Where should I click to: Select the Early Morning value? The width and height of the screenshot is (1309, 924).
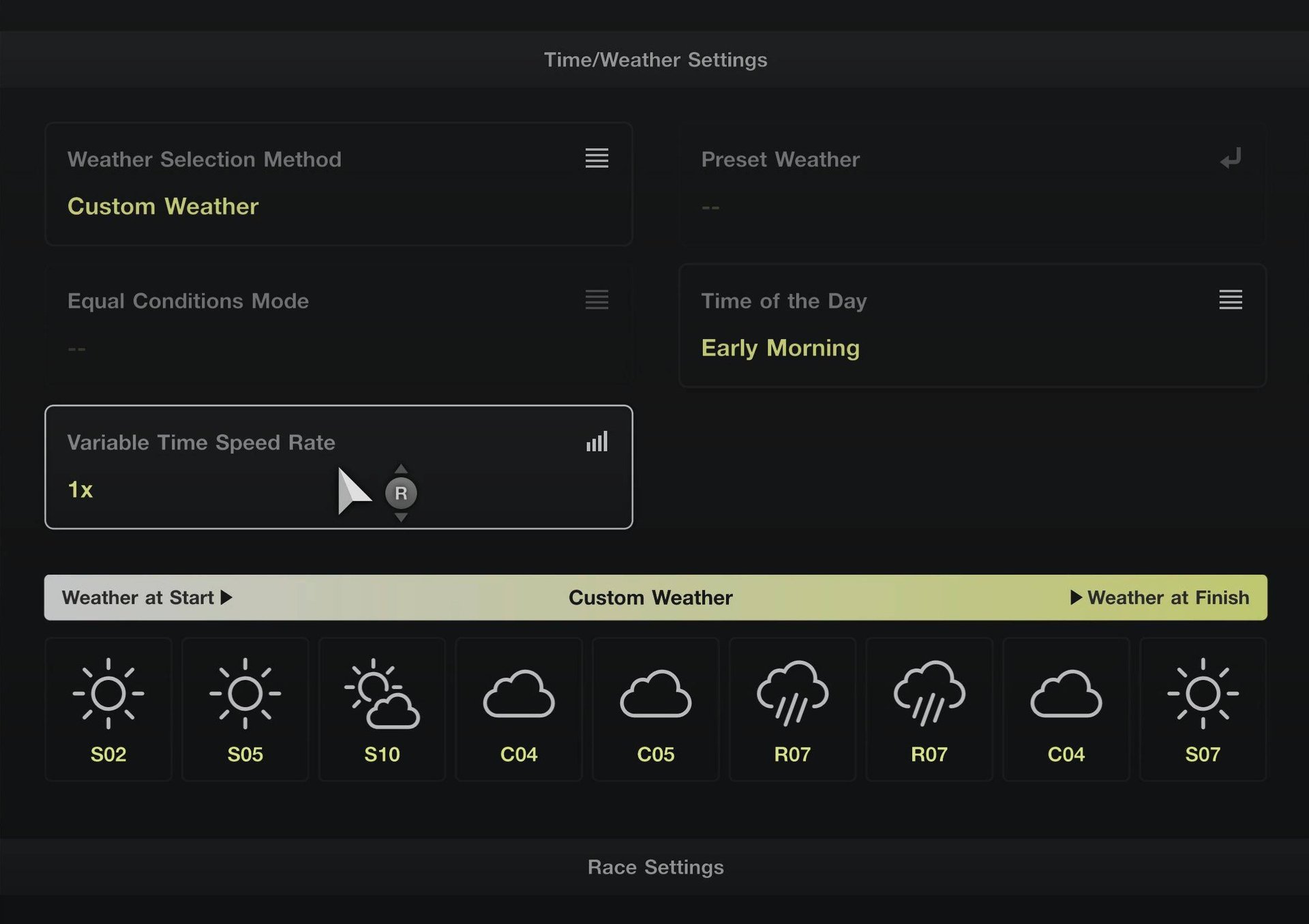click(x=780, y=348)
